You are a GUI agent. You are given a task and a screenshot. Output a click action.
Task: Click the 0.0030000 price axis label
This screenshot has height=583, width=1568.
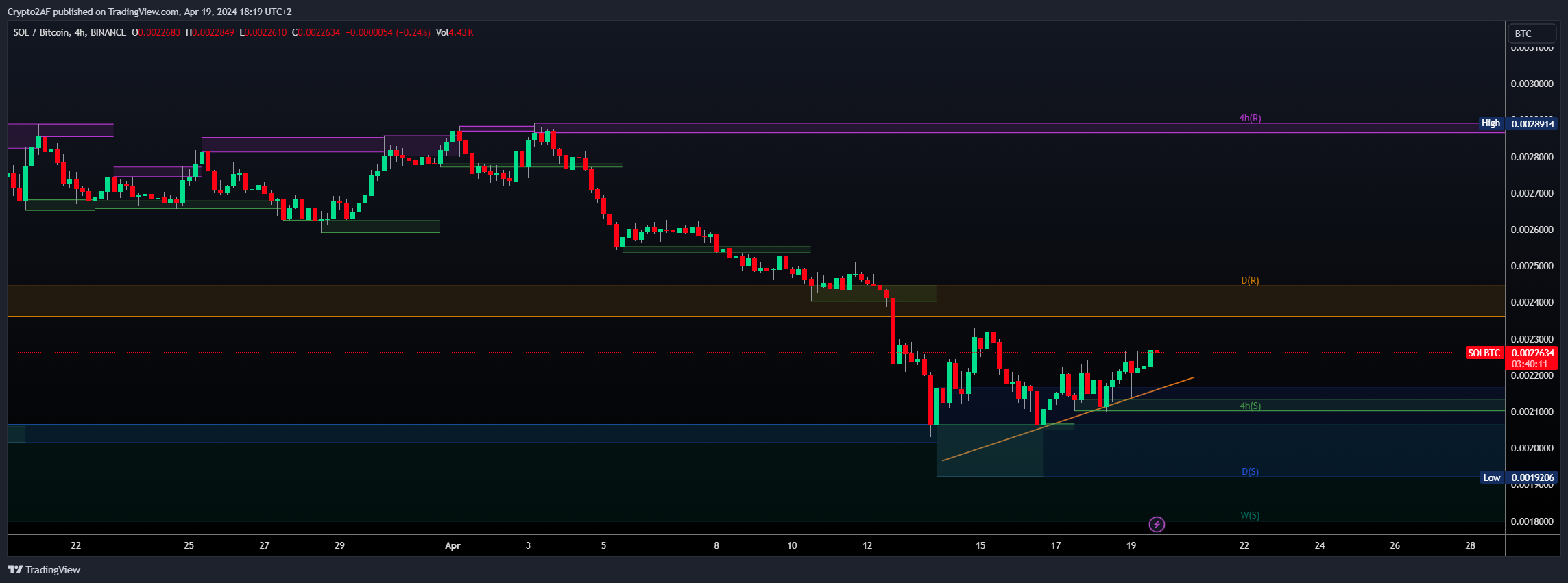1532,84
